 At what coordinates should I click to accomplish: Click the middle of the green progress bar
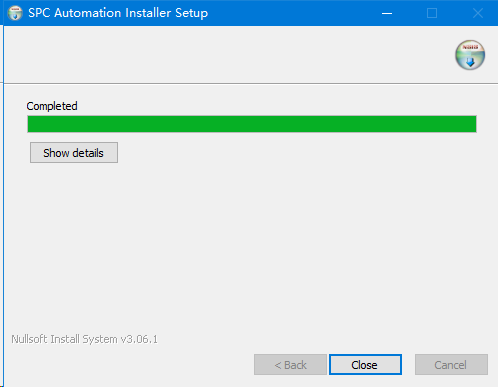(x=252, y=124)
